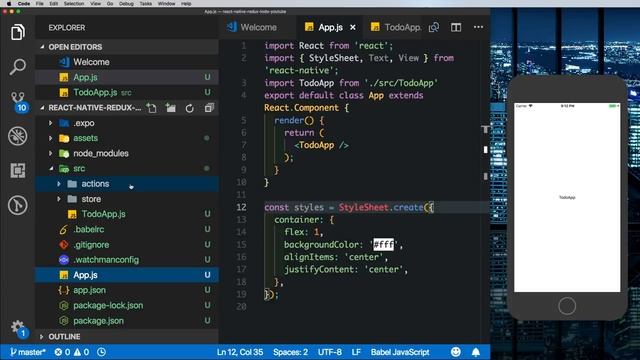640x360 pixels.
Task: Open the Selection menu
Action: point(74,3)
